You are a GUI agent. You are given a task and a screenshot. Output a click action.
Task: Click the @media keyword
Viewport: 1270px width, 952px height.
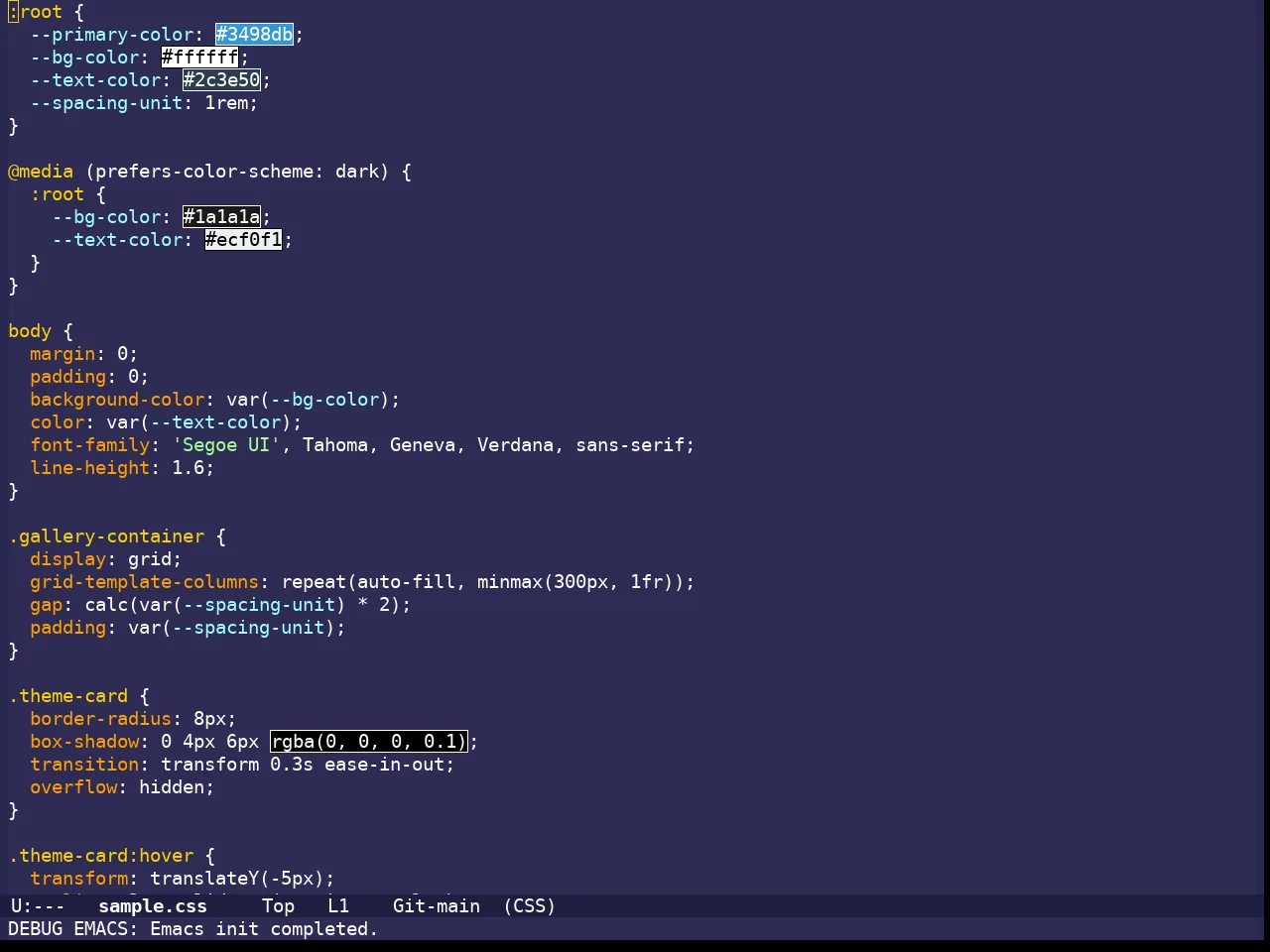(x=41, y=172)
